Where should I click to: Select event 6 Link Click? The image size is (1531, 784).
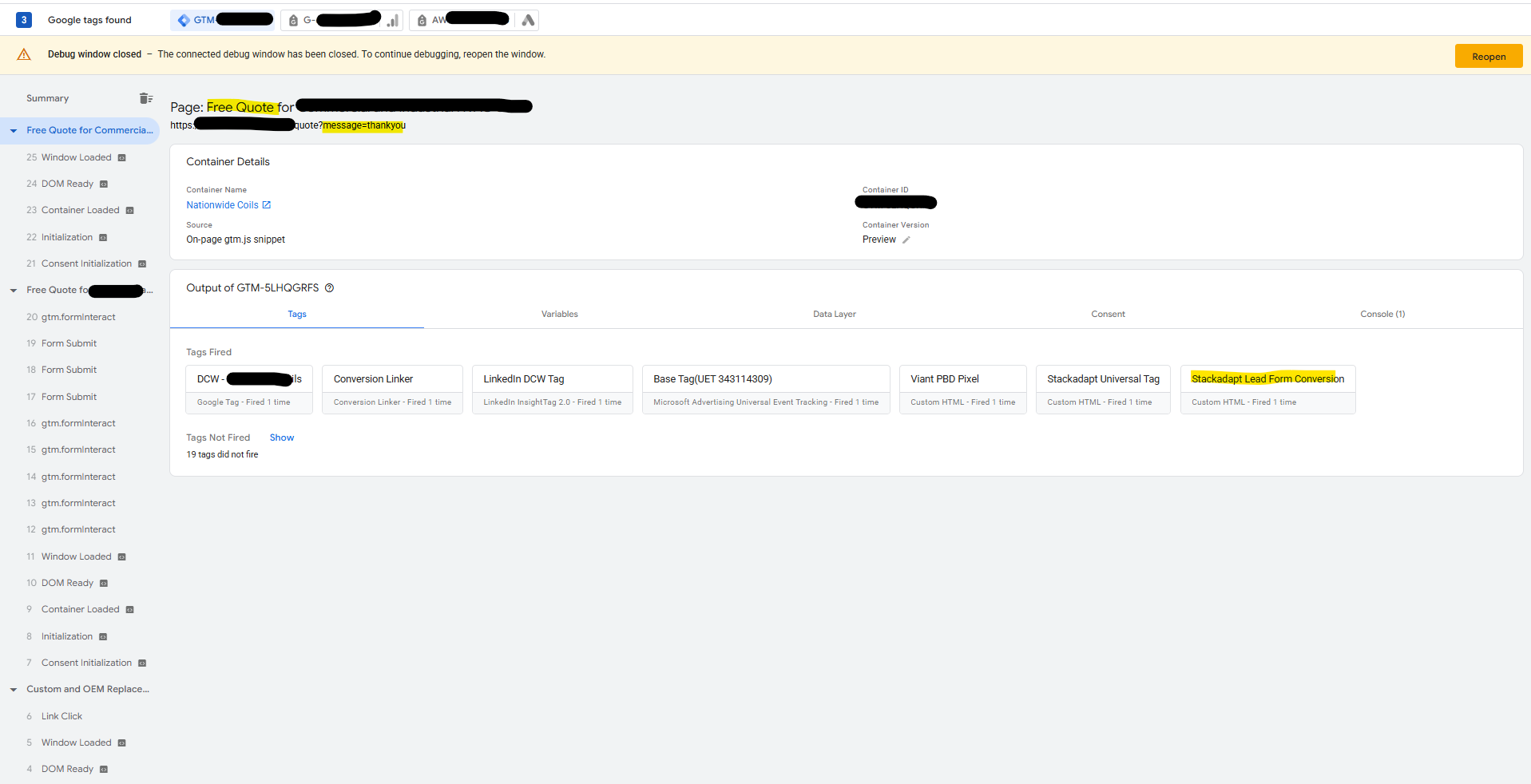tap(61, 716)
